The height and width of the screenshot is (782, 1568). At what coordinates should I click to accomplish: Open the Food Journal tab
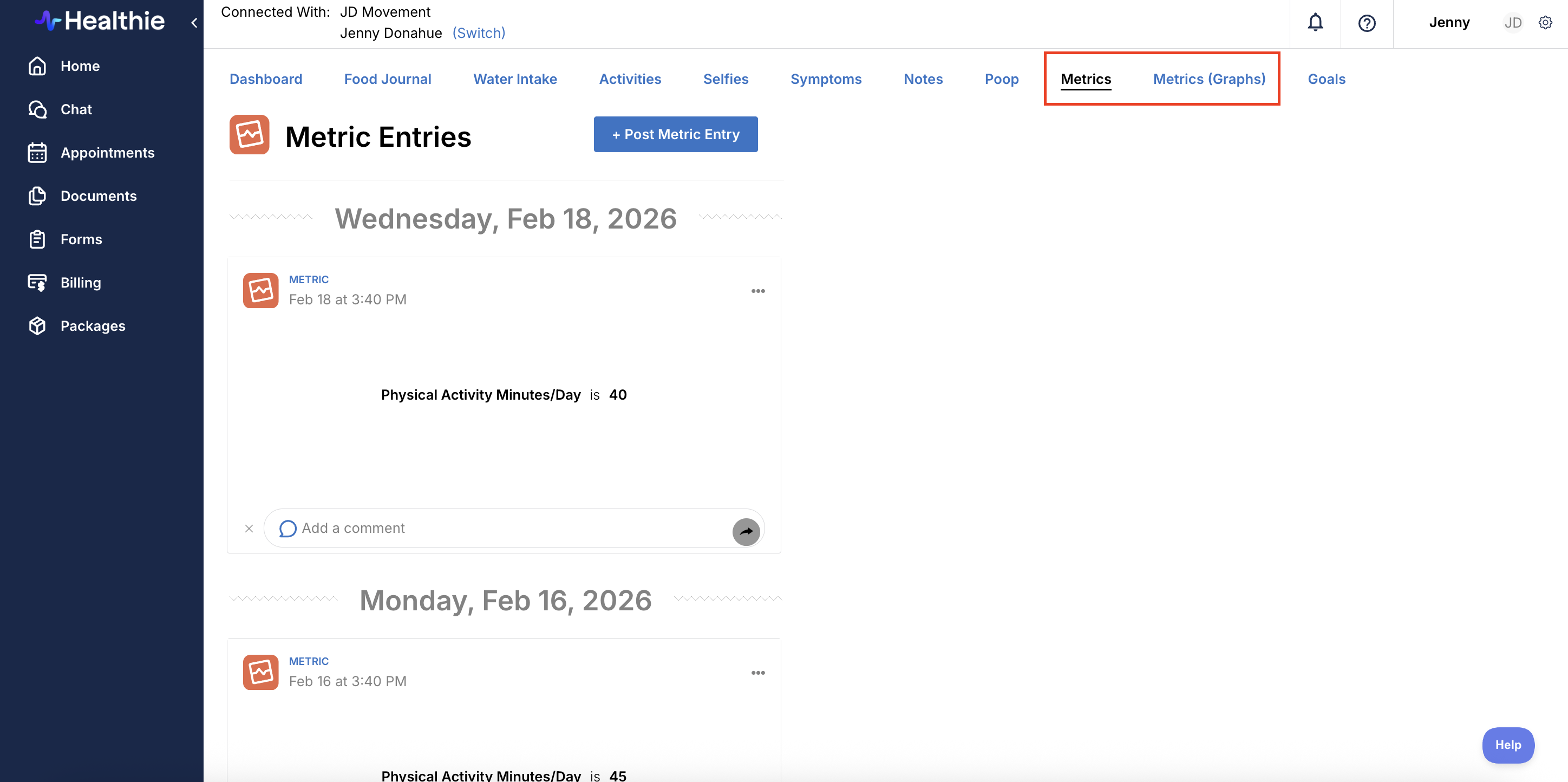click(387, 79)
